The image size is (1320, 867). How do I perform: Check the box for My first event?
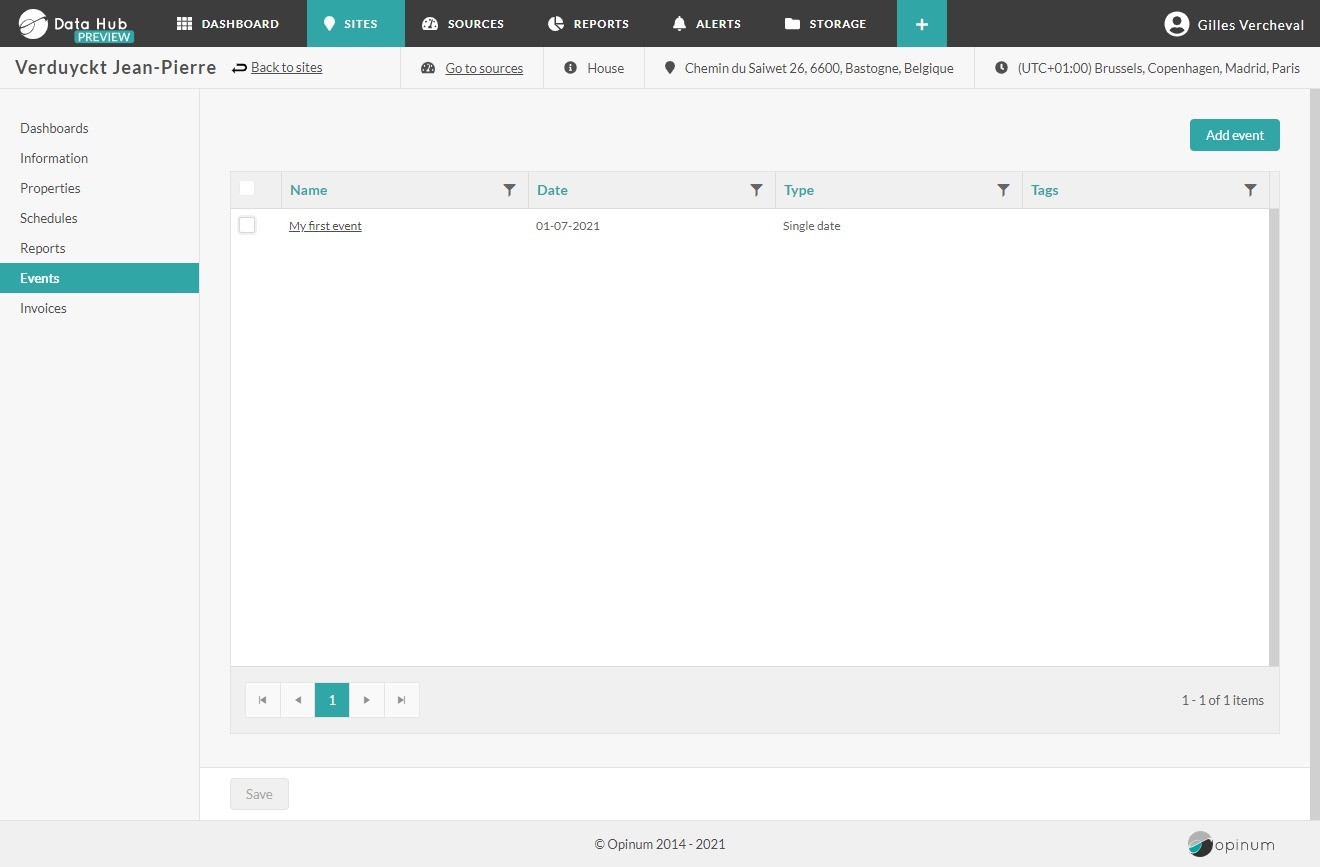point(247,225)
